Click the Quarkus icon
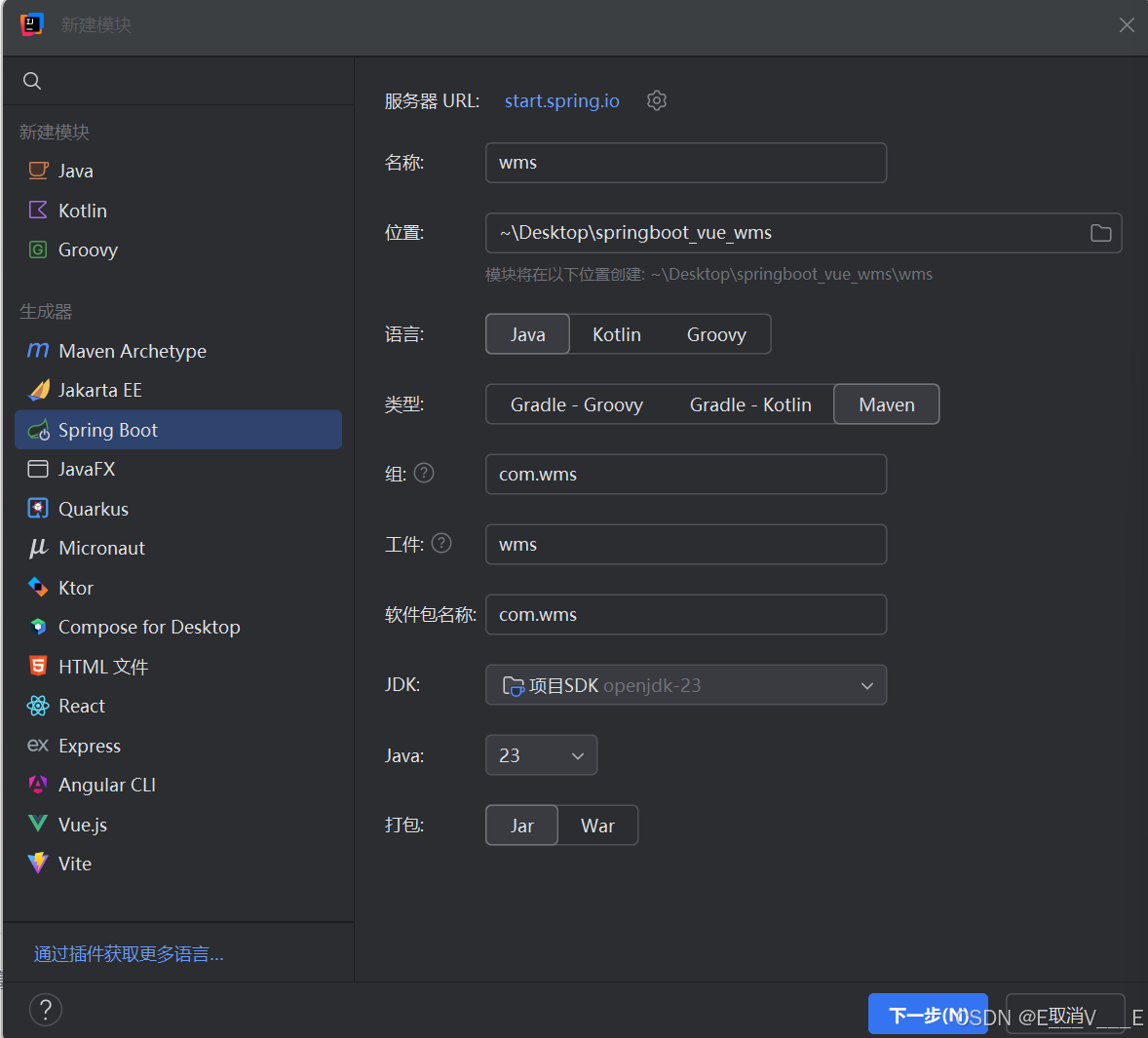Screen dimensions: 1148x1038 point(38,509)
